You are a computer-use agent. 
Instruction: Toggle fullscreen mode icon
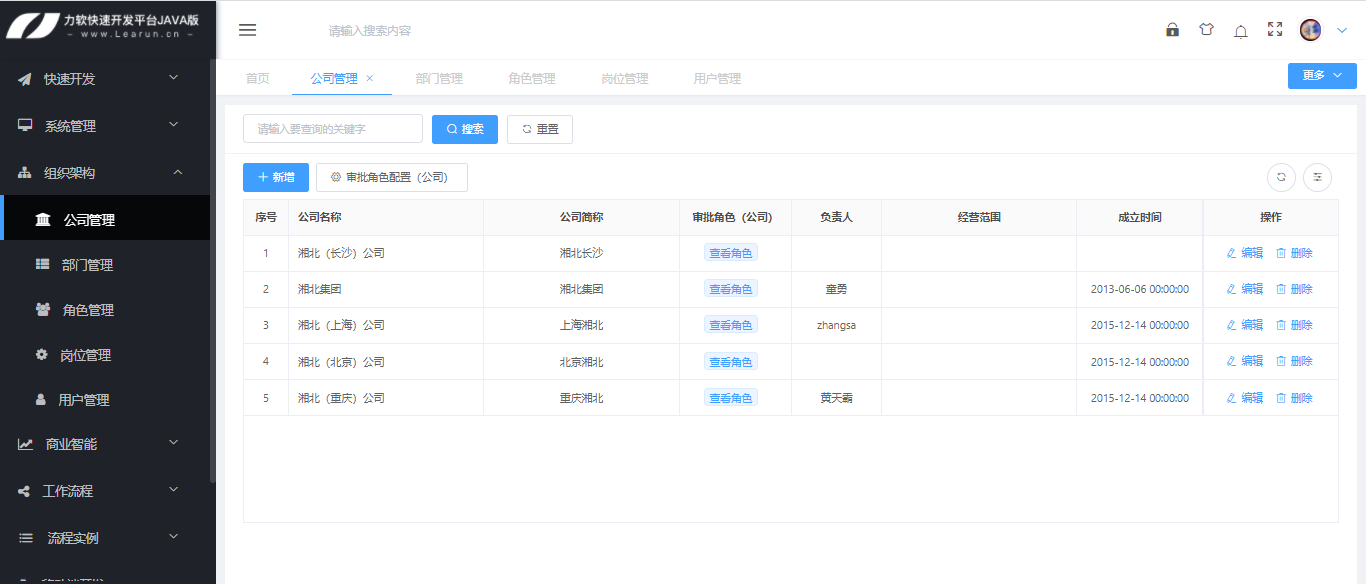pos(1274,30)
